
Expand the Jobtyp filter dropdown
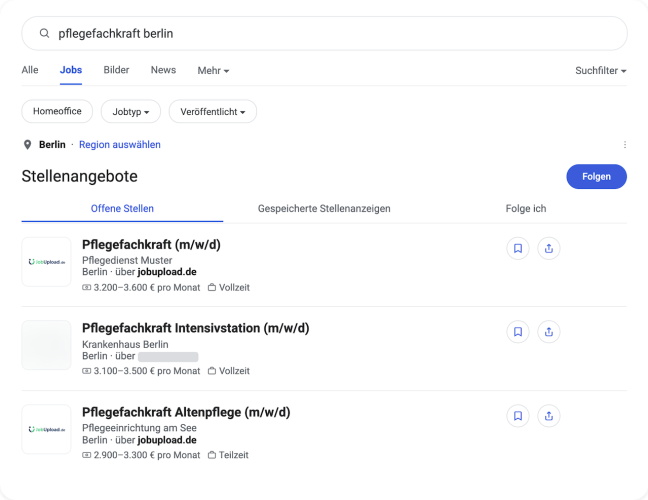click(x=131, y=111)
